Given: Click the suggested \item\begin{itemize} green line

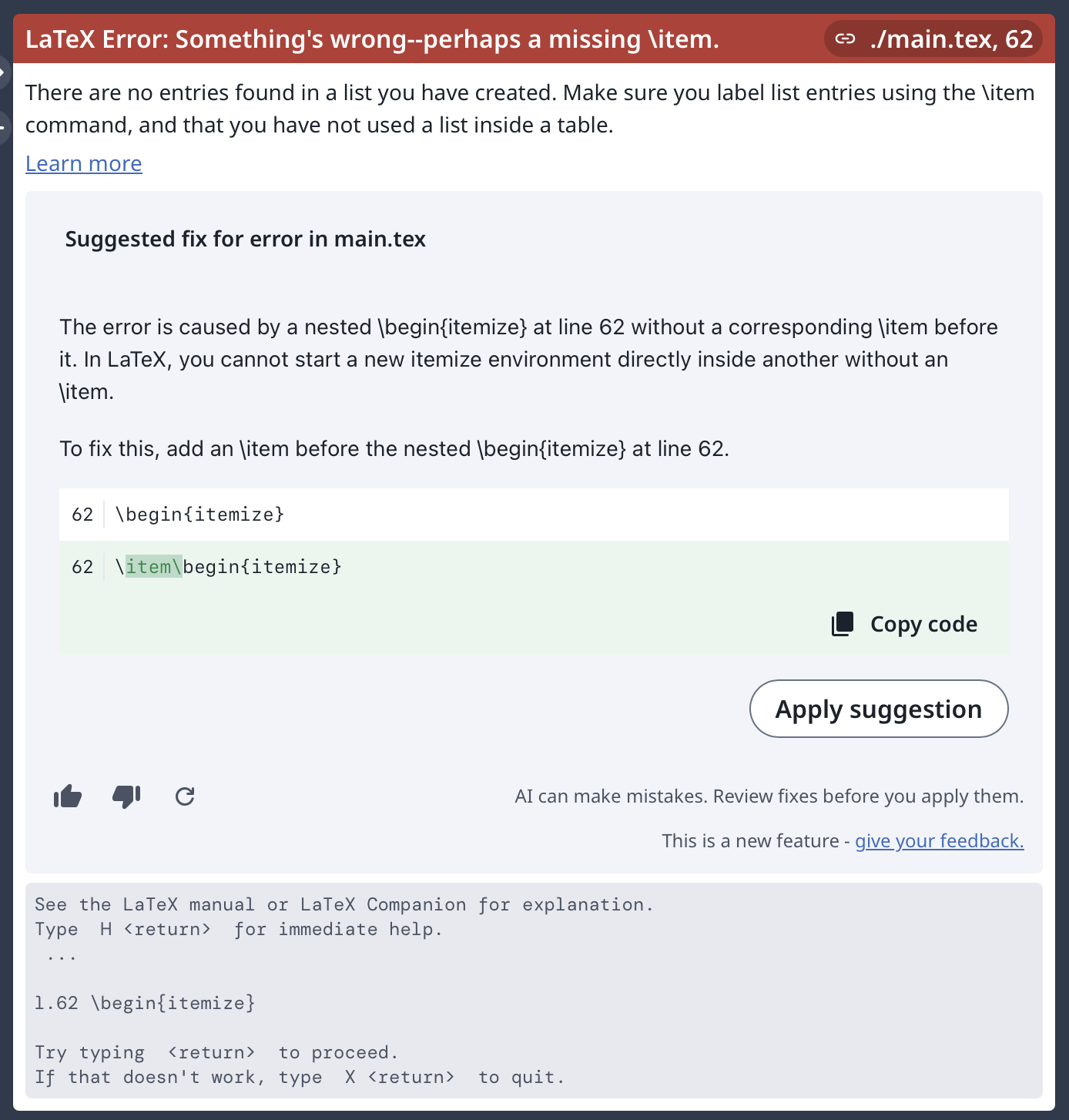Looking at the screenshot, I should 534,567.
